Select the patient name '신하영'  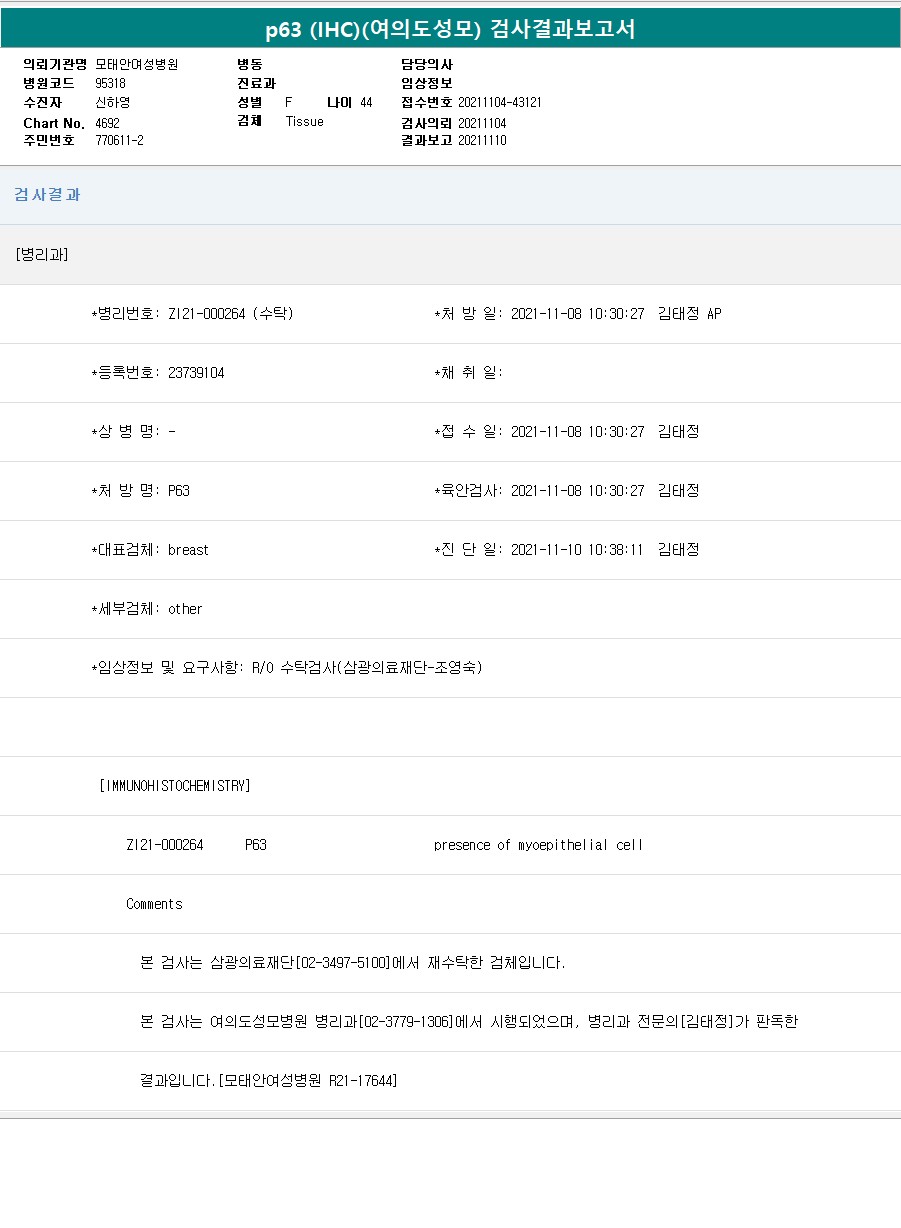(112, 102)
